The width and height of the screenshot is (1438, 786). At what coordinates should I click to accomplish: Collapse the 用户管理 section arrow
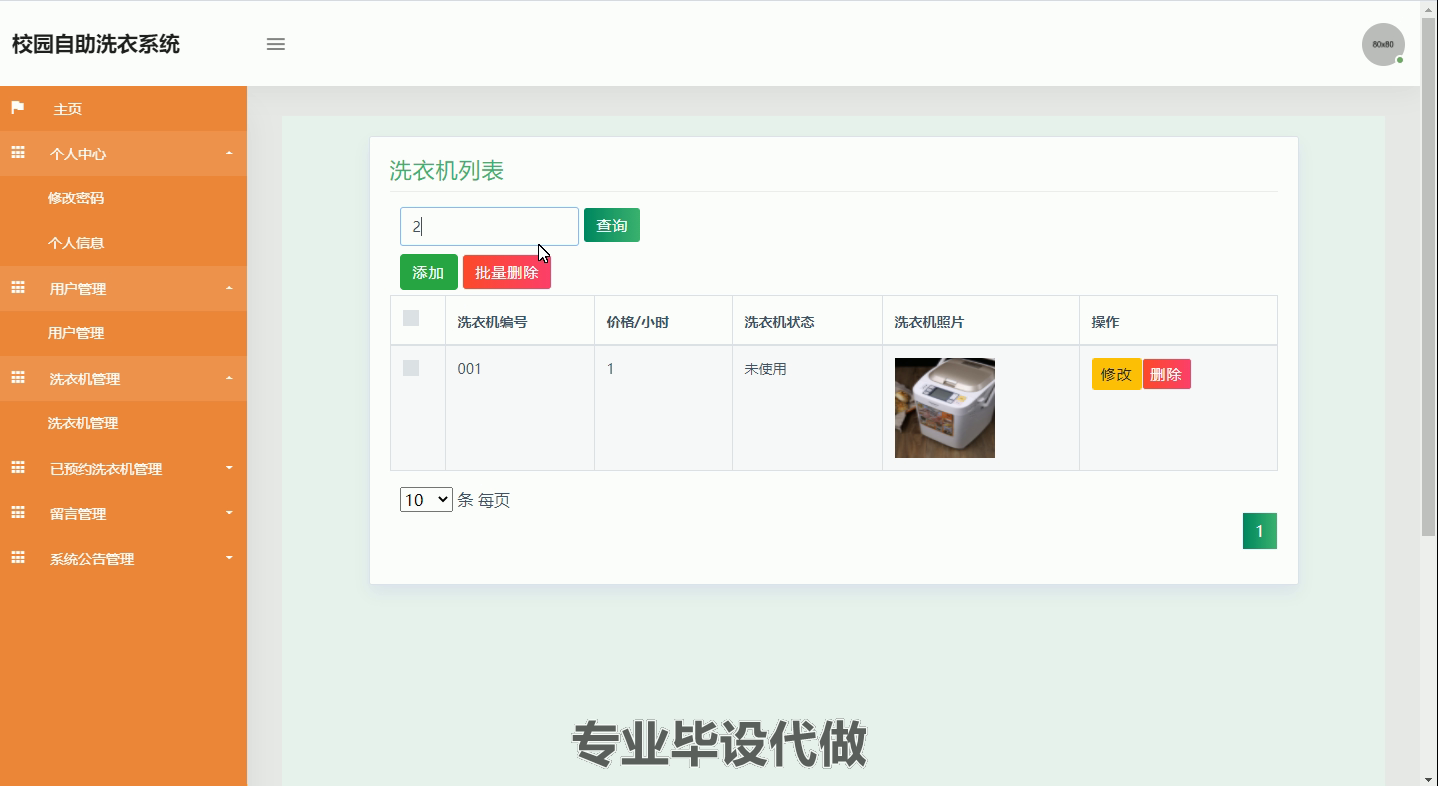(229, 288)
